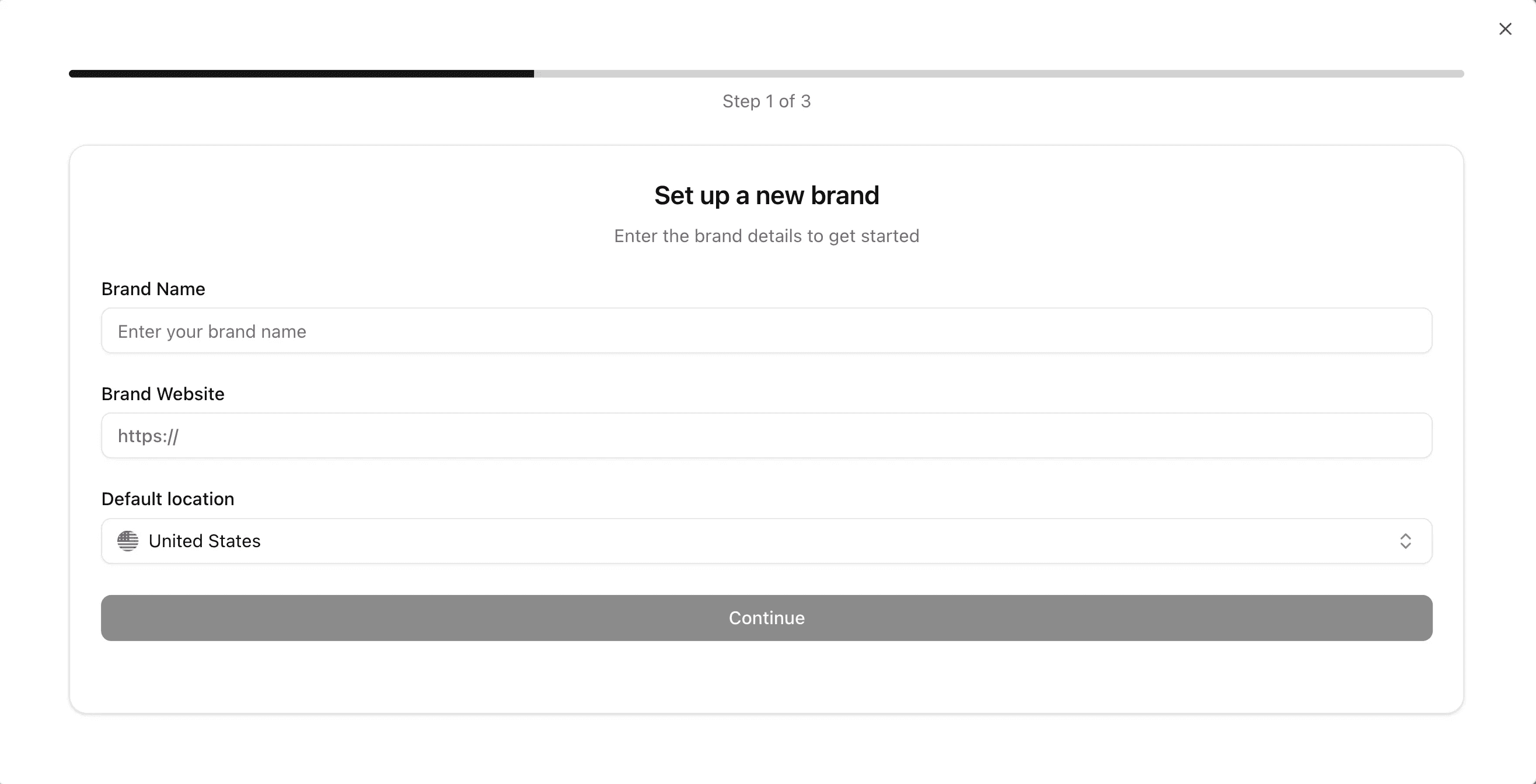Select United States in the location selector
This screenshot has width=1536, height=784.
coord(204,541)
